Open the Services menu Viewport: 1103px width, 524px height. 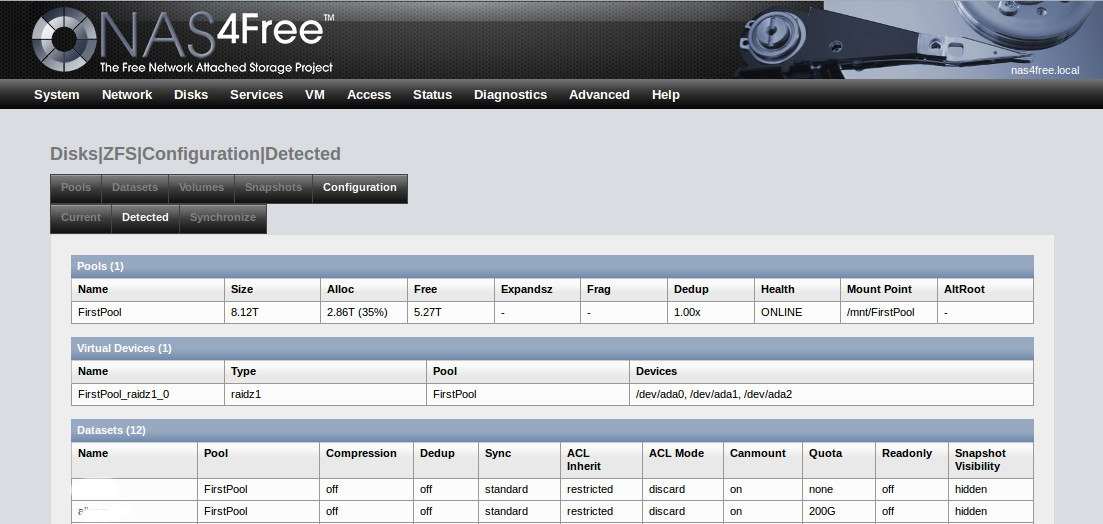[x=256, y=95]
